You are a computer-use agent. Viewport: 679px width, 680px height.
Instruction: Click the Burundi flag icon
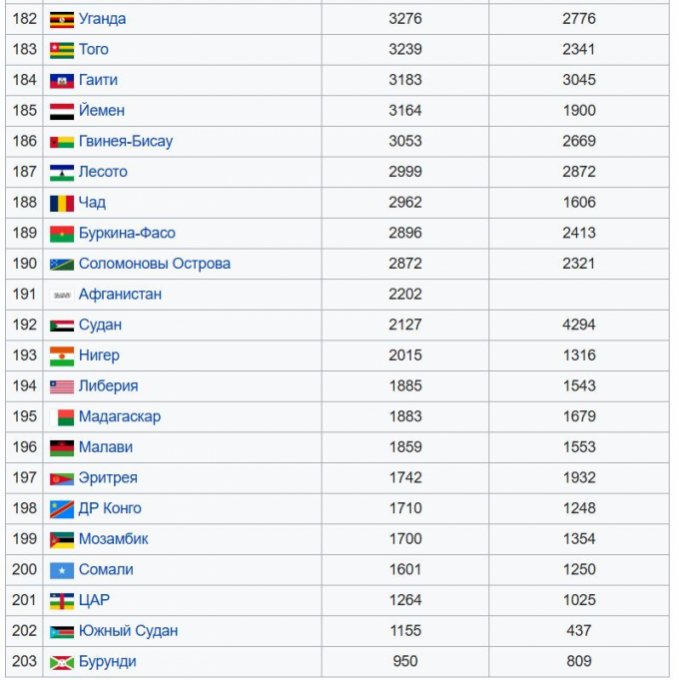(62, 662)
